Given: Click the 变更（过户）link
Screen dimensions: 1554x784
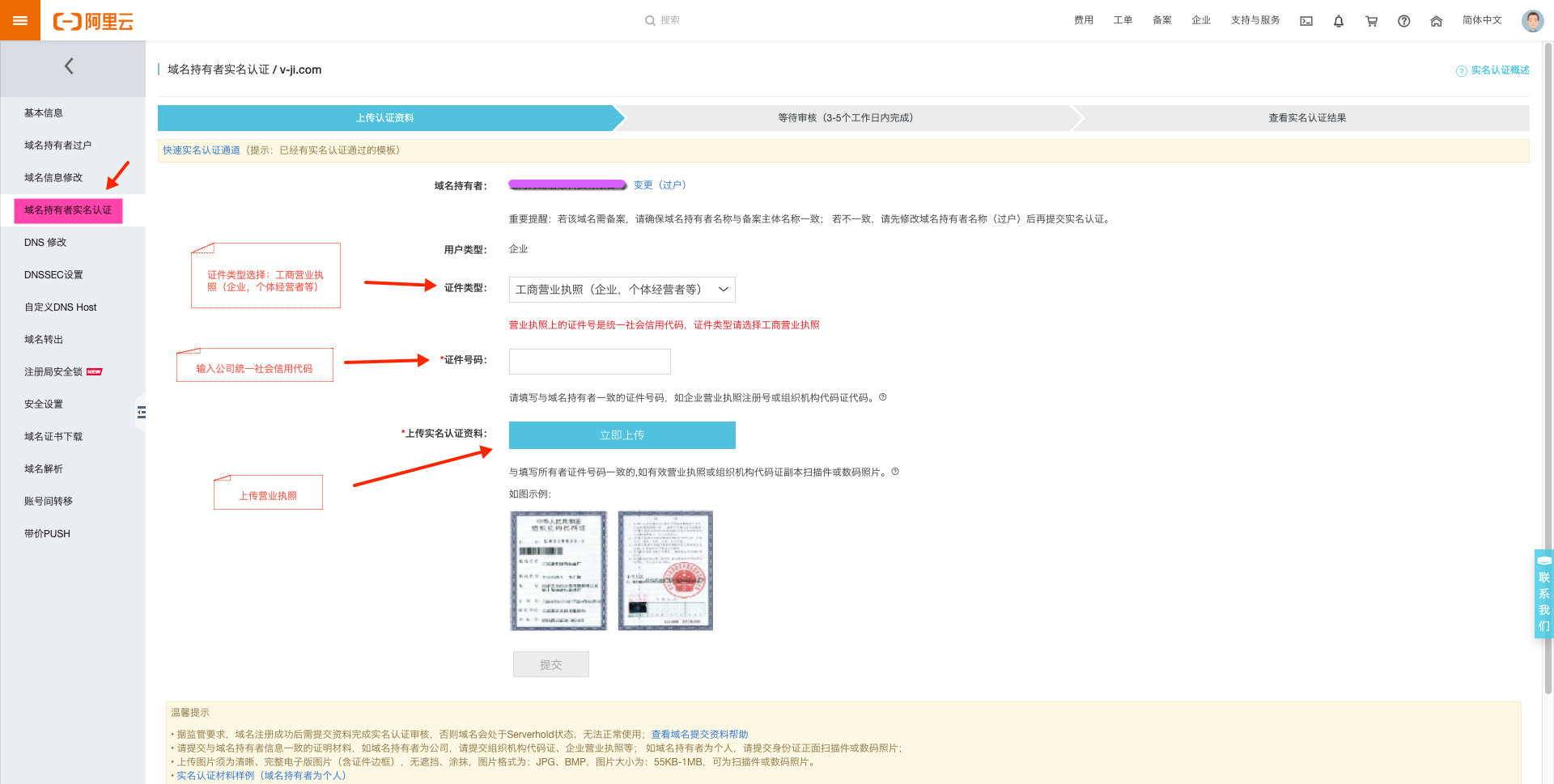Looking at the screenshot, I should [x=660, y=185].
